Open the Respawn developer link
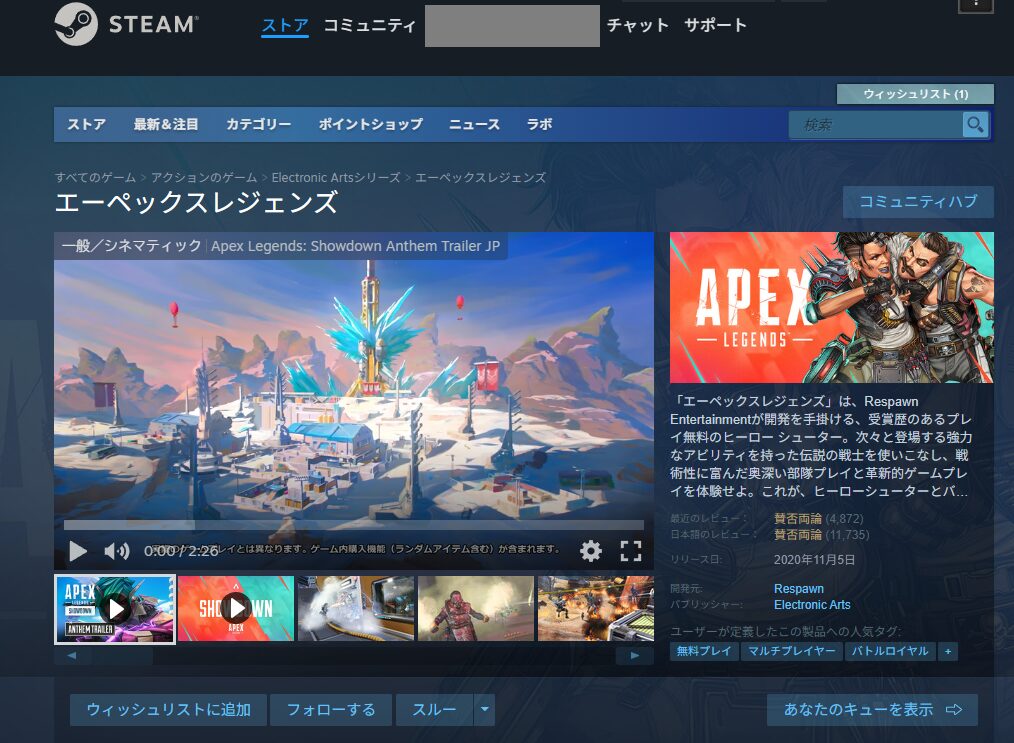The width and height of the screenshot is (1014, 743). tap(798, 589)
